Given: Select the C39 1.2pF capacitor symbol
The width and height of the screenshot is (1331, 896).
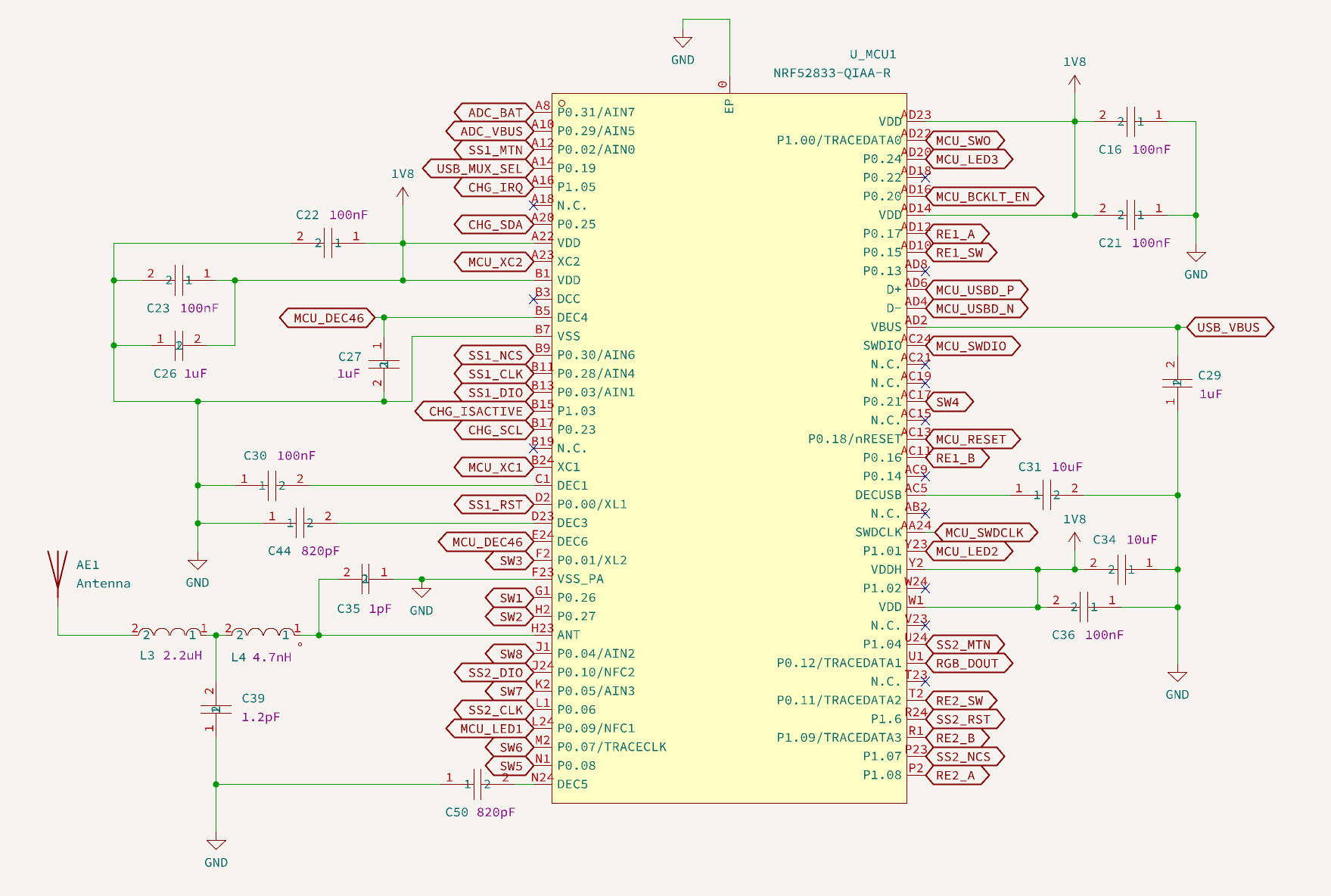Looking at the screenshot, I should (216, 709).
